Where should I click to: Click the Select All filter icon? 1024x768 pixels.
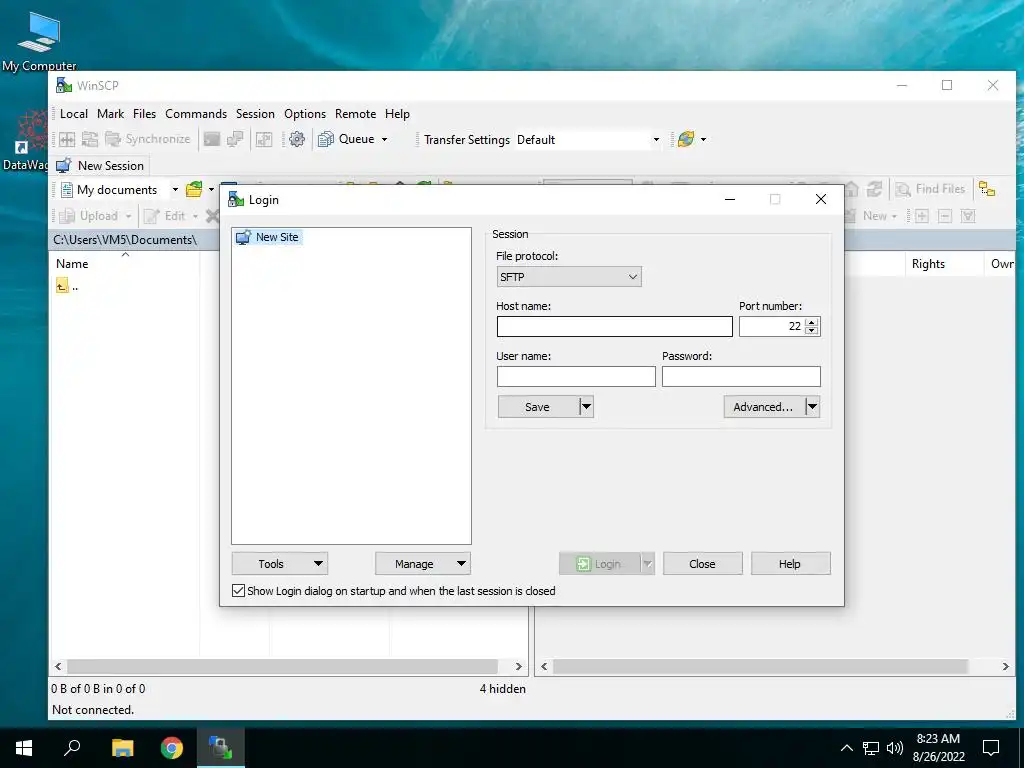[968, 216]
